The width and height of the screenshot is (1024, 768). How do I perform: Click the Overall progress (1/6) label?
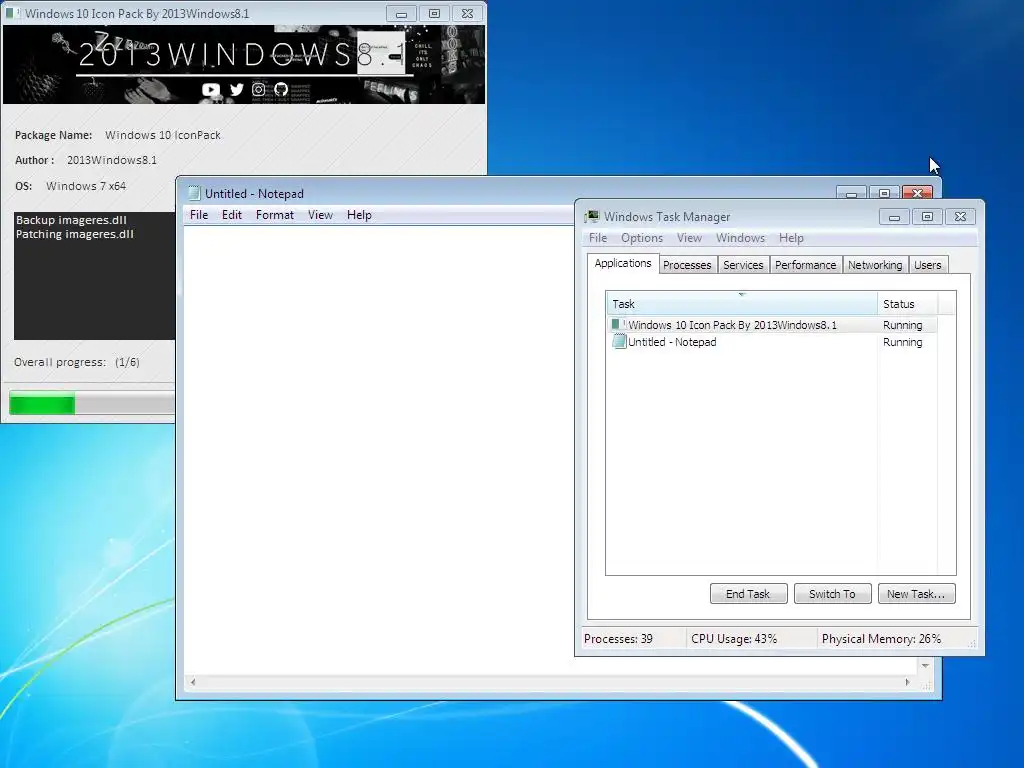click(76, 362)
